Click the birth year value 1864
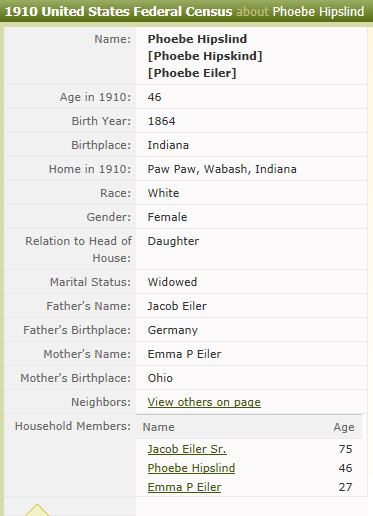Screen dimensions: 373x516 point(161,121)
